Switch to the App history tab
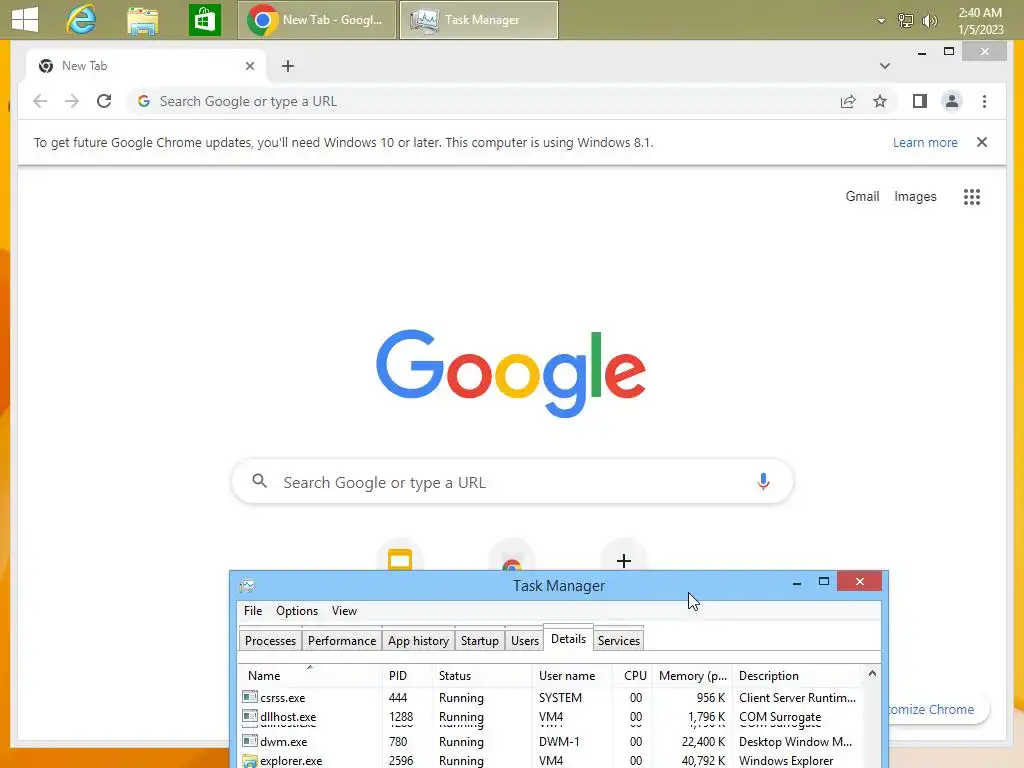This screenshot has height=768, width=1024. (x=418, y=641)
